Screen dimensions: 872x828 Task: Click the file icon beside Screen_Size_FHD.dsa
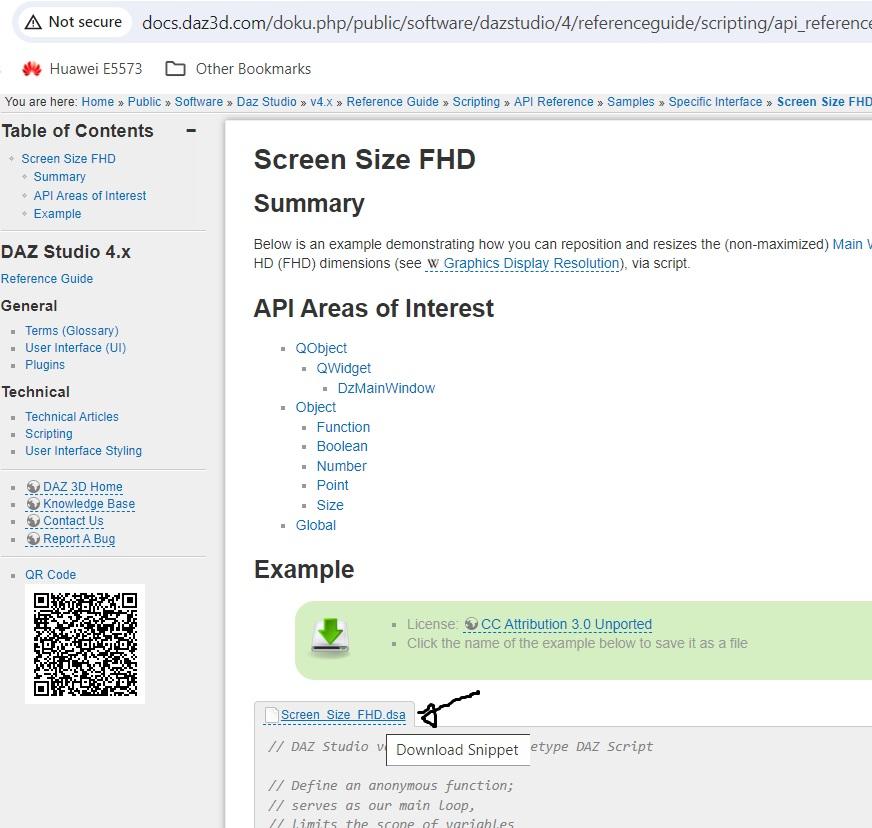click(271, 715)
